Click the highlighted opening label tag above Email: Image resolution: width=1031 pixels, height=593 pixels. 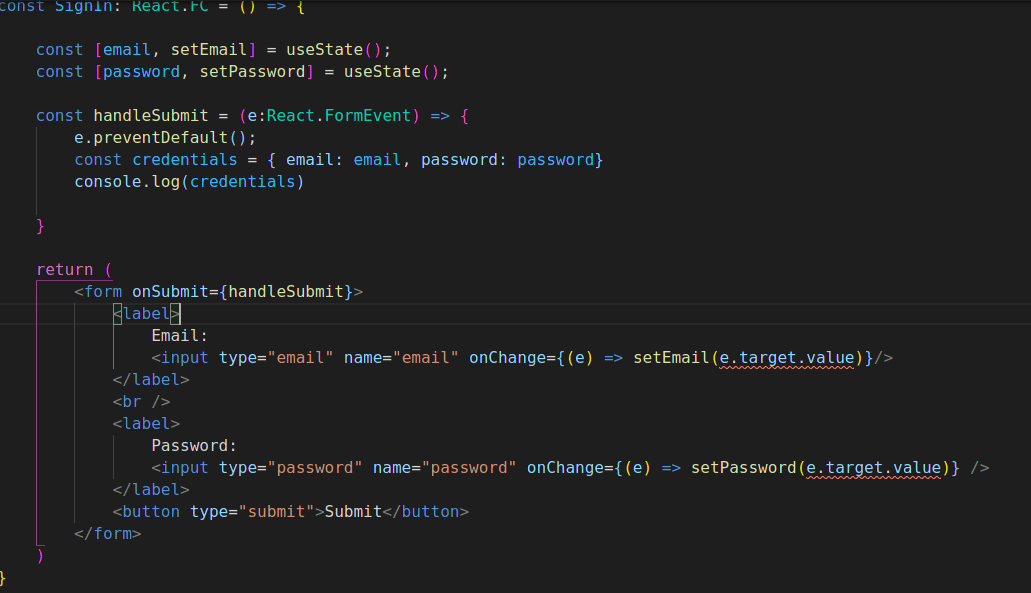click(146, 314)
